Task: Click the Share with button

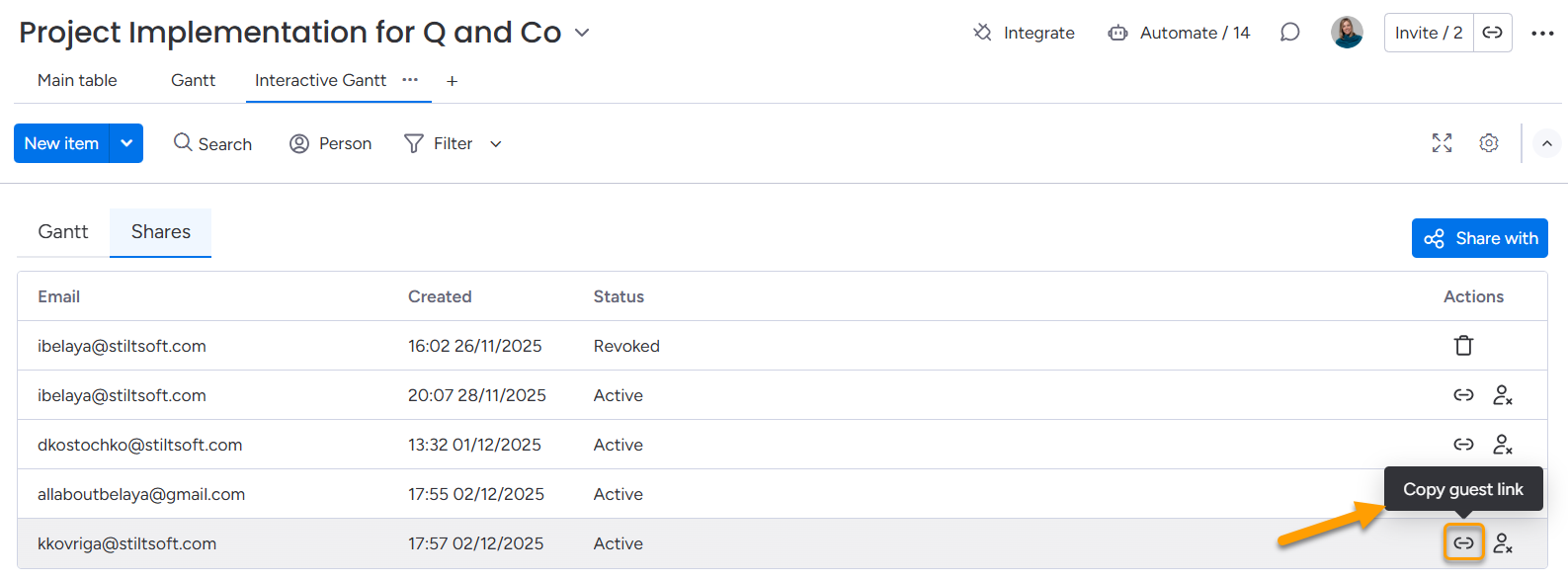Action: tap(1479, 238)
